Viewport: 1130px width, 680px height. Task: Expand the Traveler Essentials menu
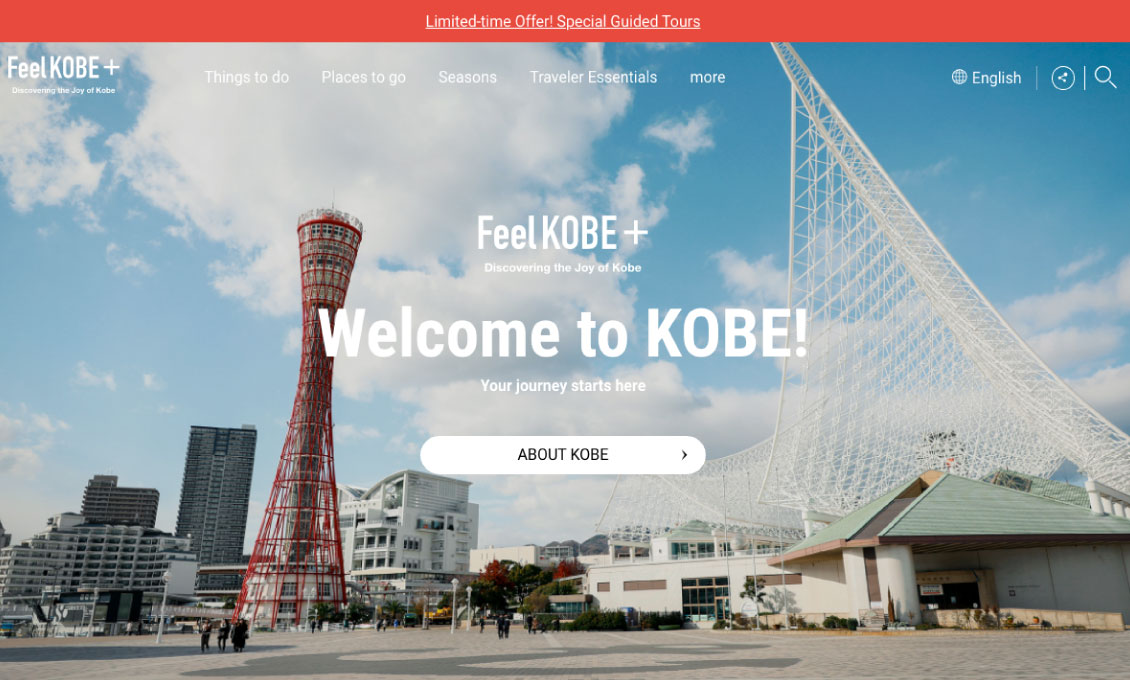click(593, 77)
